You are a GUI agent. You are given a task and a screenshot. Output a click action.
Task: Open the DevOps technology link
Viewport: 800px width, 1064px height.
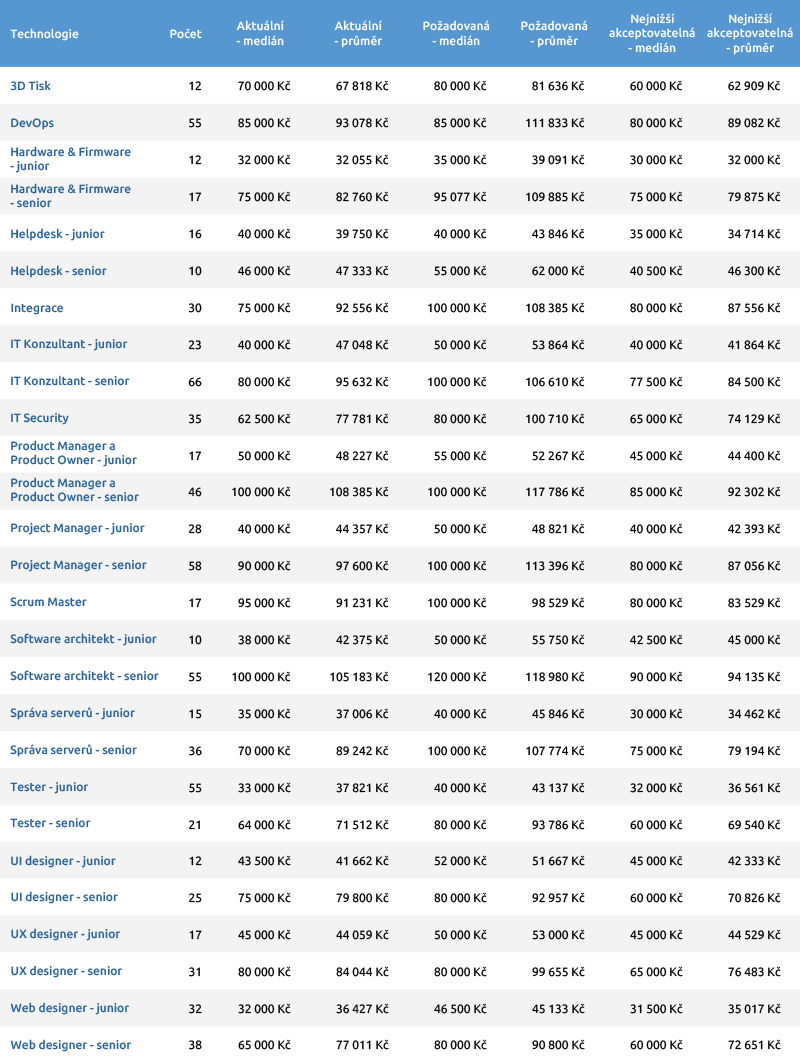32,123
